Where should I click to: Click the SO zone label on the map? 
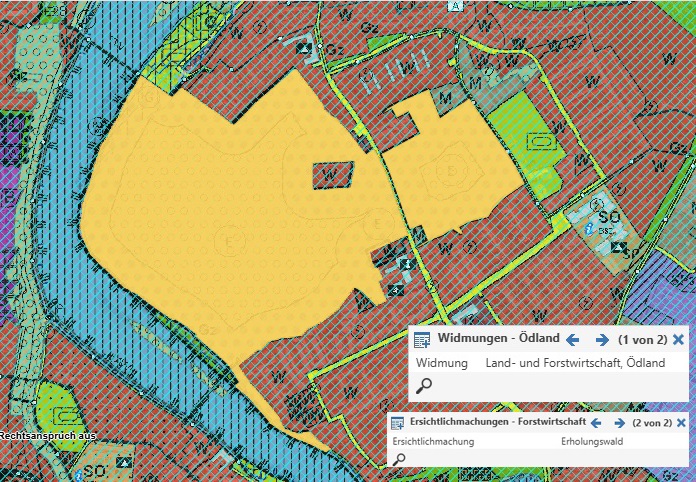[607, 216]
